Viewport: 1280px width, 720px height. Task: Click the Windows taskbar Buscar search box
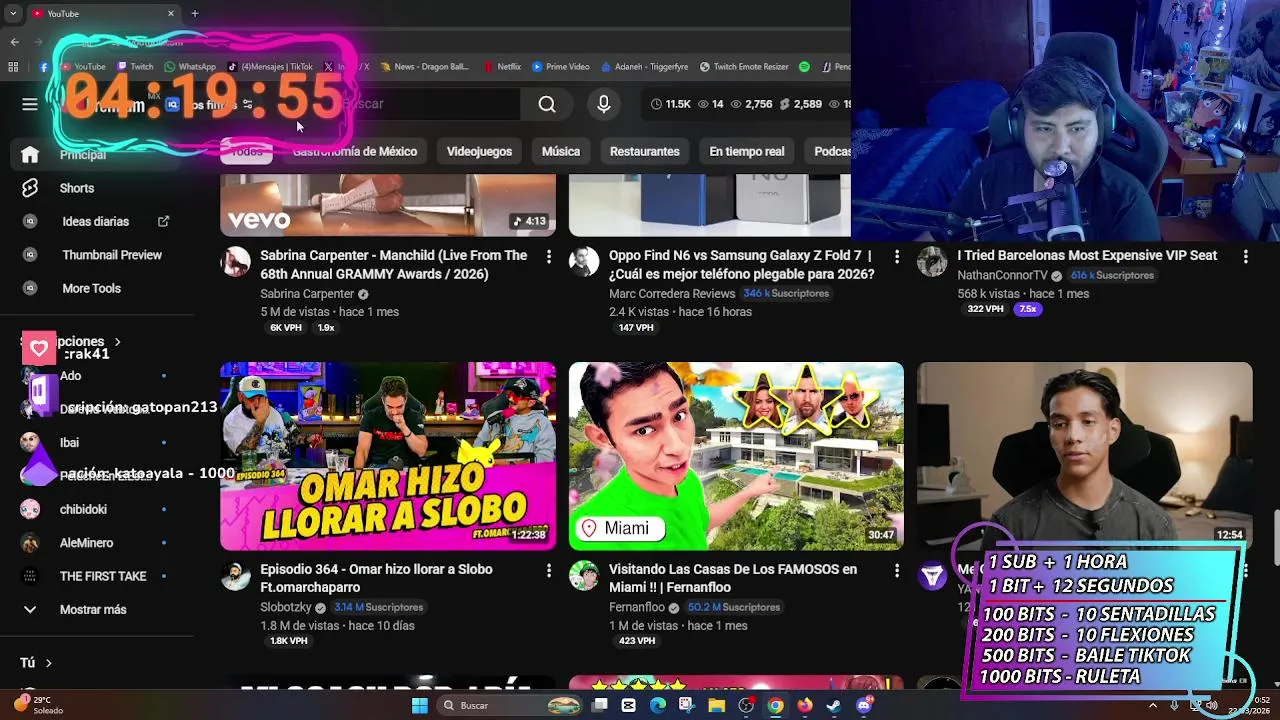coord(510,705)
